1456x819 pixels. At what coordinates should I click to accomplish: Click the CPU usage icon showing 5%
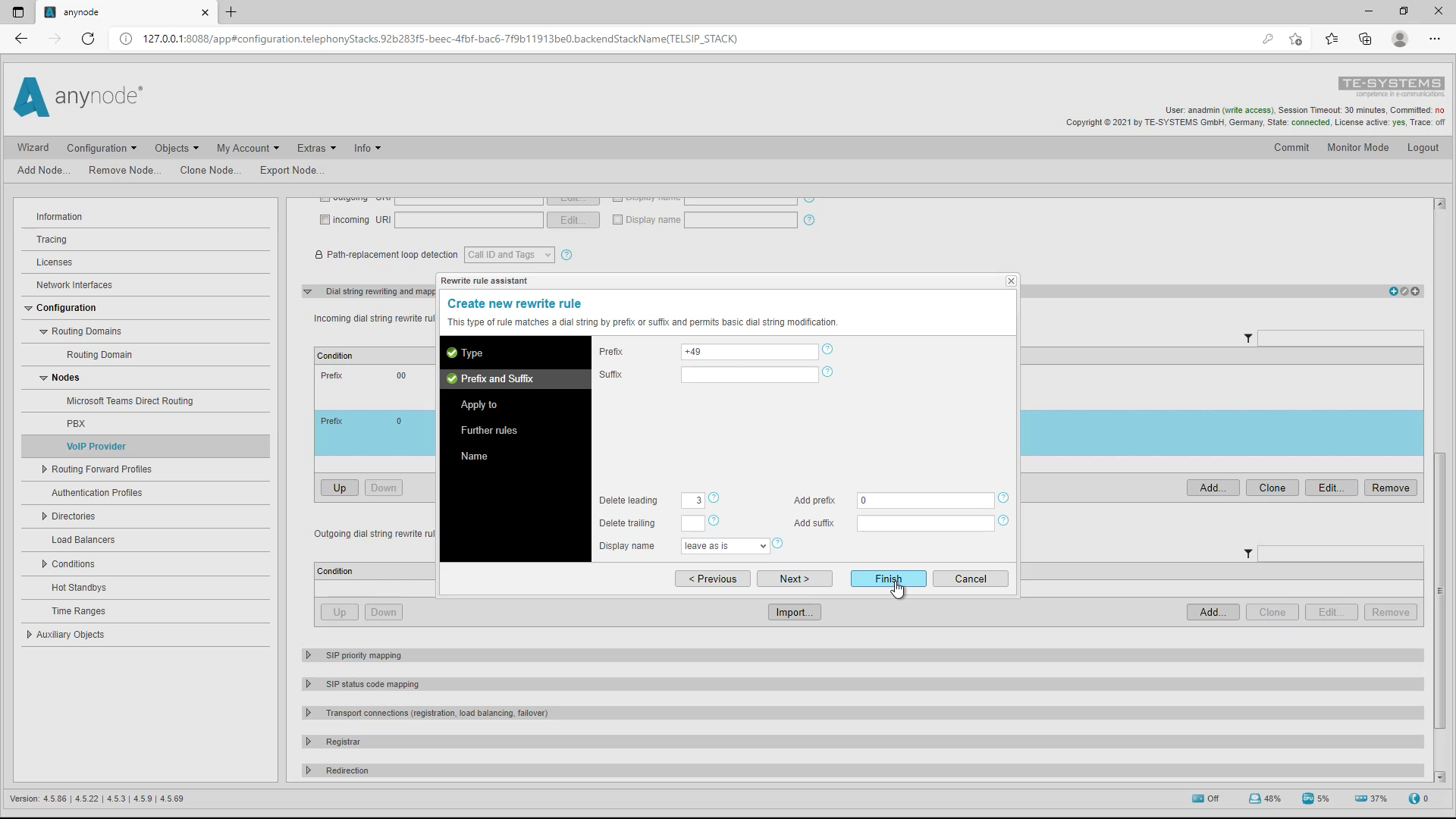tap(1308, 799)
